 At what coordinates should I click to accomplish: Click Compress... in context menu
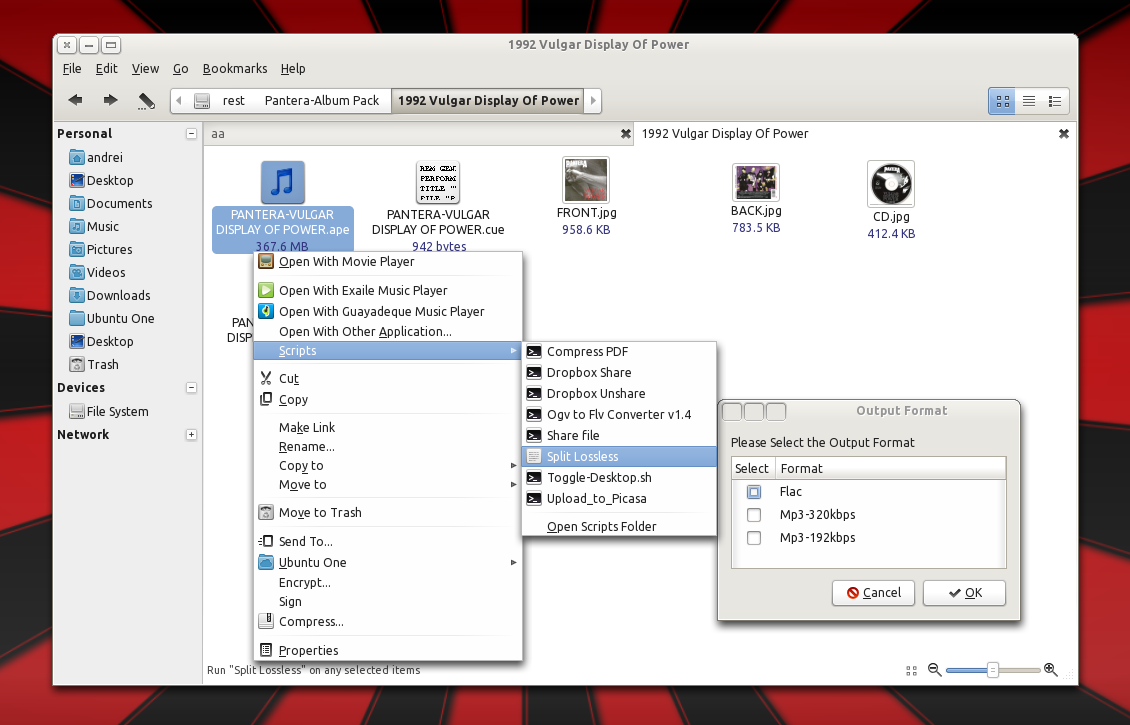coord(388,622)
